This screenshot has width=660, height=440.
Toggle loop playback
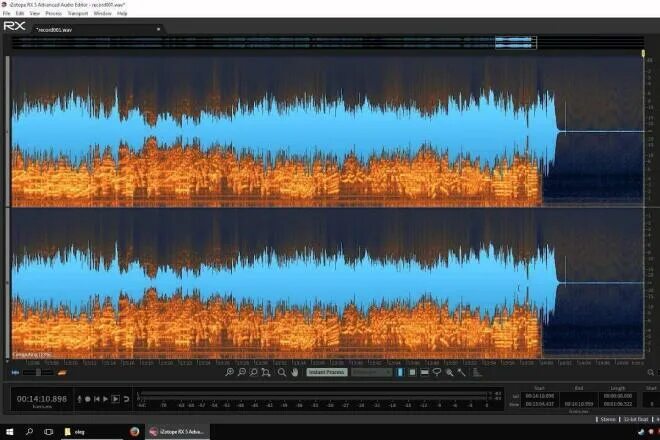[126, 399]
